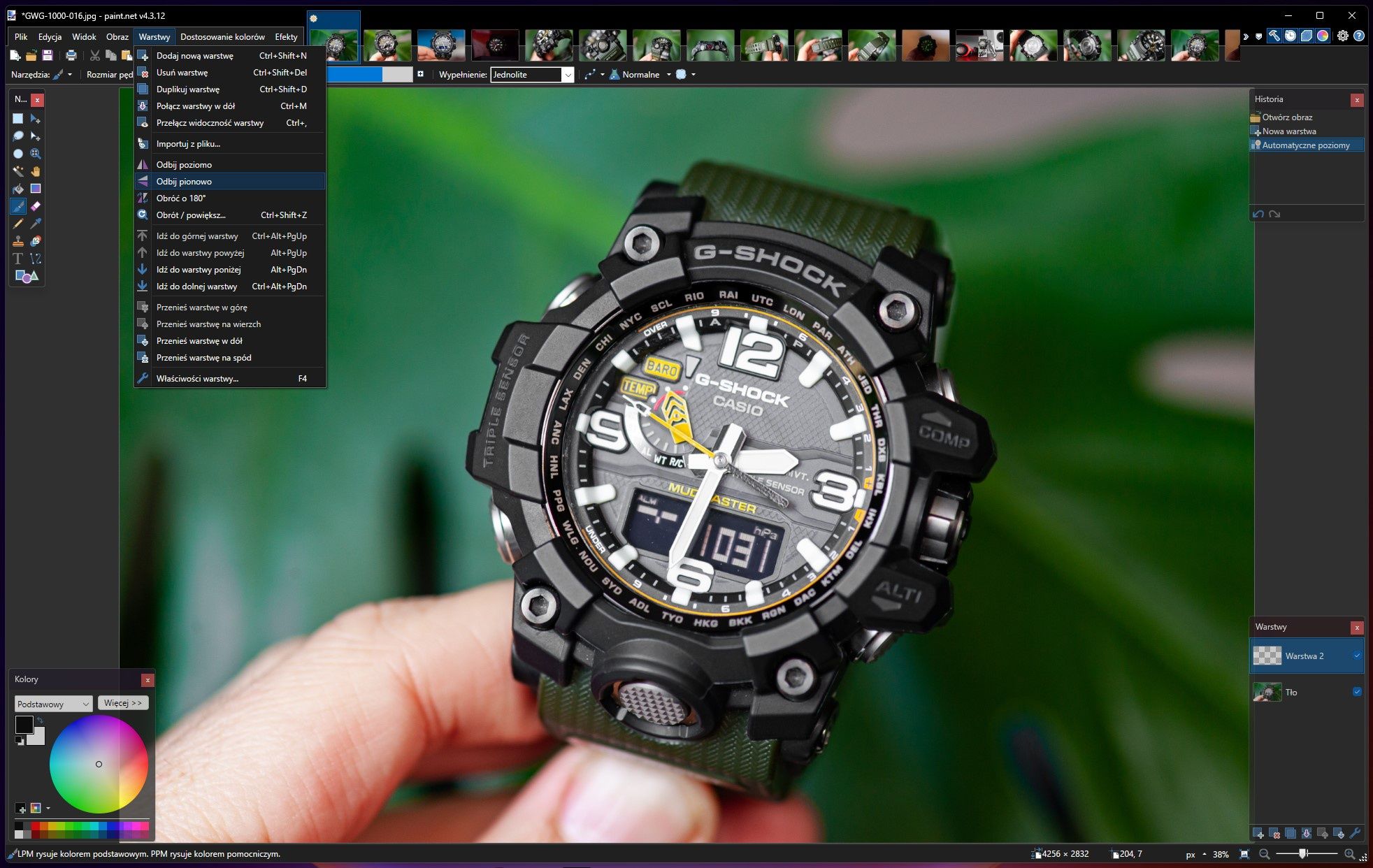
Task: Expand the image list overflow chevron
Action: (x=1246, y=36)
